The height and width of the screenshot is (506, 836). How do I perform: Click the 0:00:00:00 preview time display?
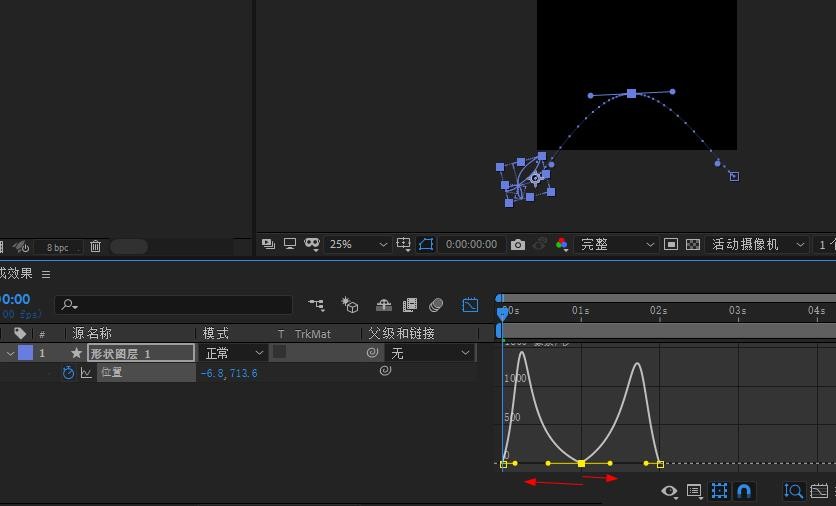pos(471,244)
